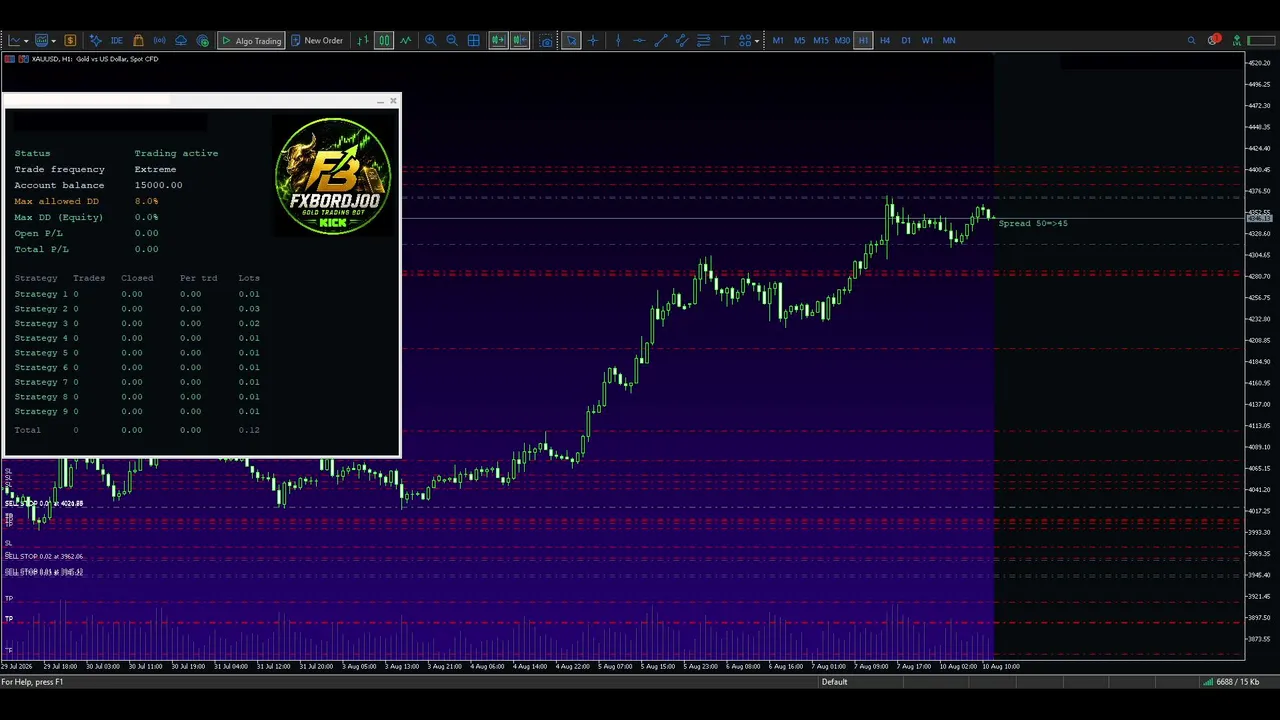Click the green account user icon
This screenshot has width=1280, height=720.
pyautogui.click(x=1237, y=40)
